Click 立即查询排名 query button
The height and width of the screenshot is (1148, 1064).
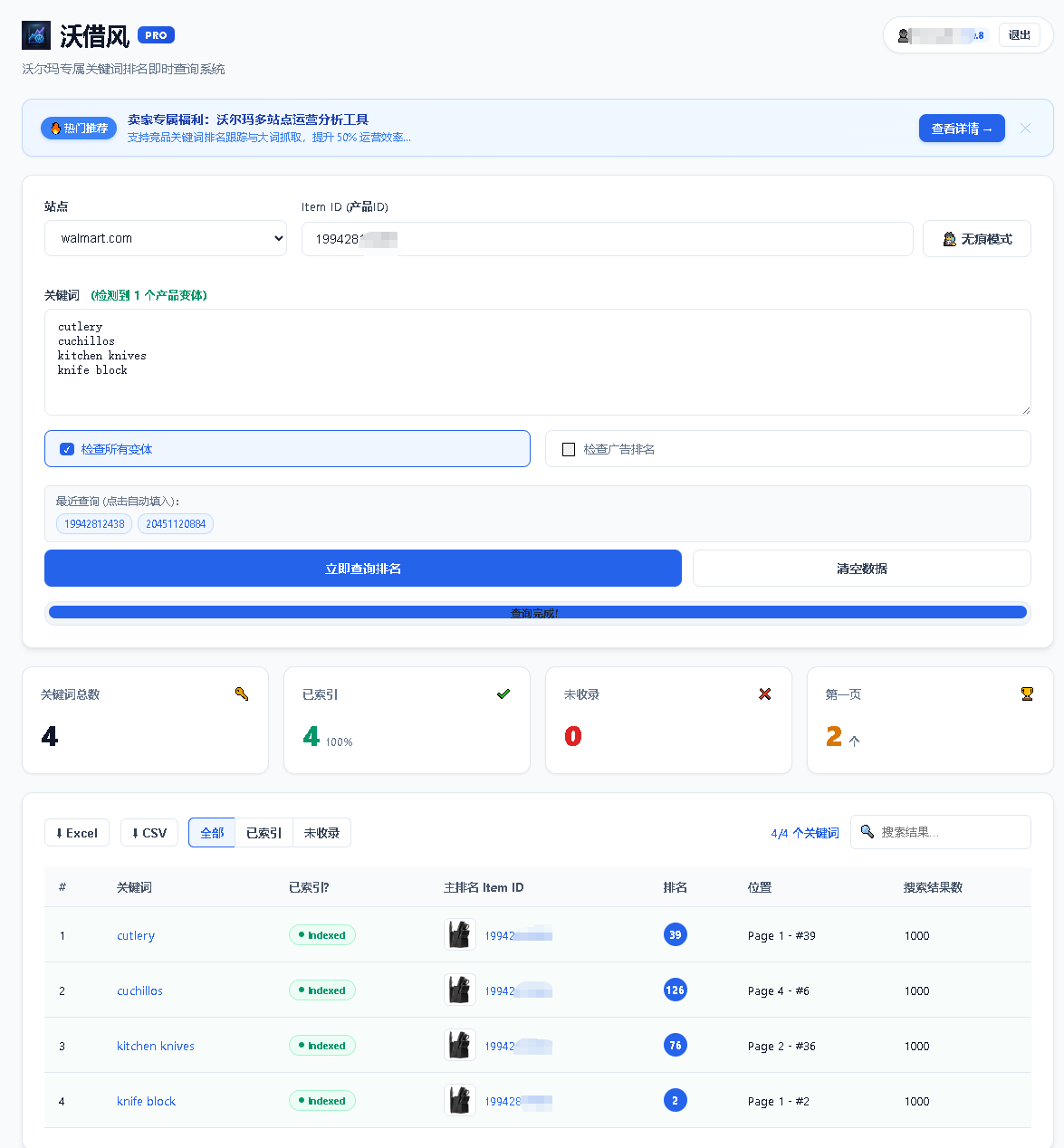coord(363,569)
